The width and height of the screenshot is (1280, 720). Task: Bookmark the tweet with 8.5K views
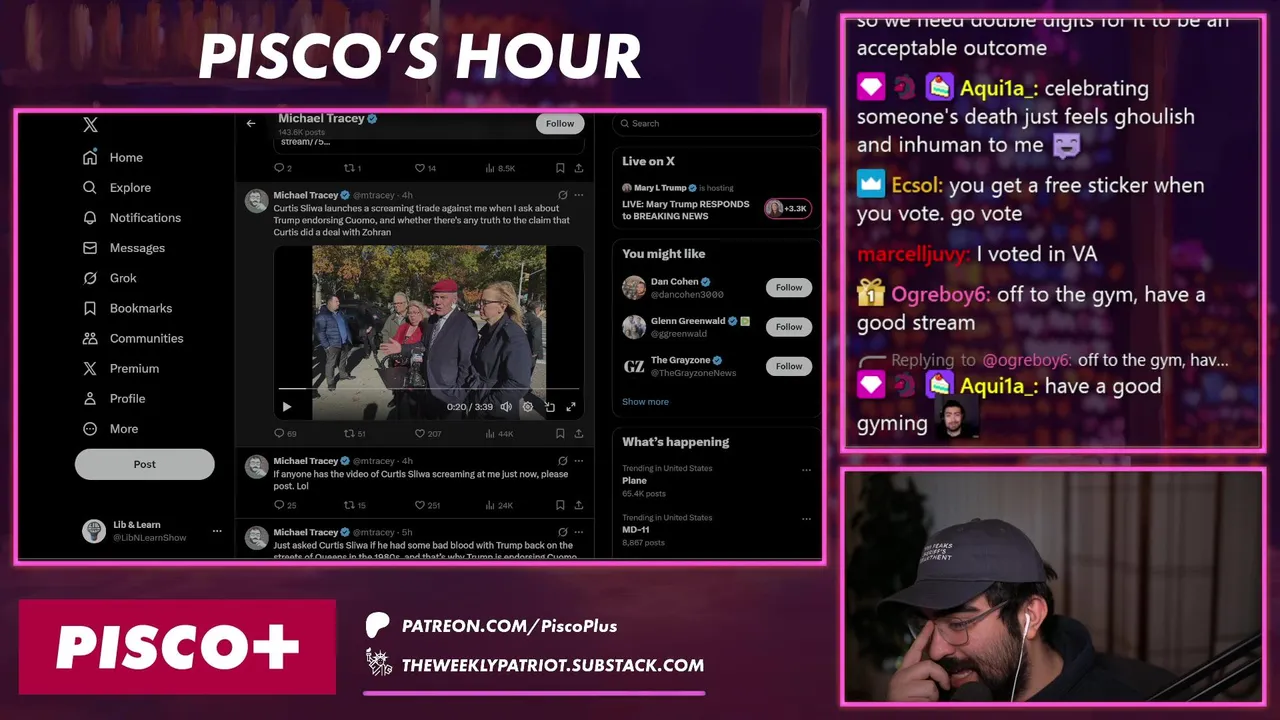click(560, 168)
